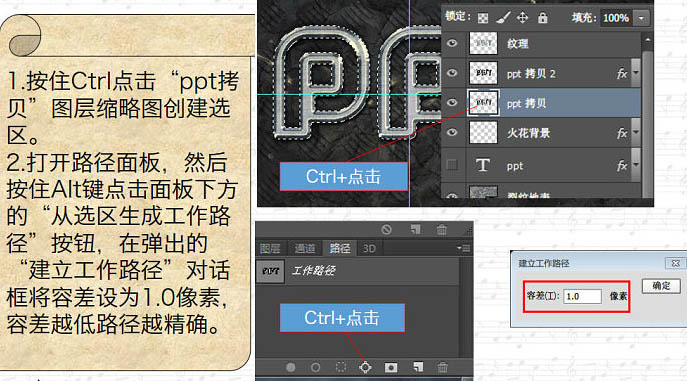The image size is (687, 381).
Task: Click the add layer mask icon in paths panel
Action: coord(391,367)
